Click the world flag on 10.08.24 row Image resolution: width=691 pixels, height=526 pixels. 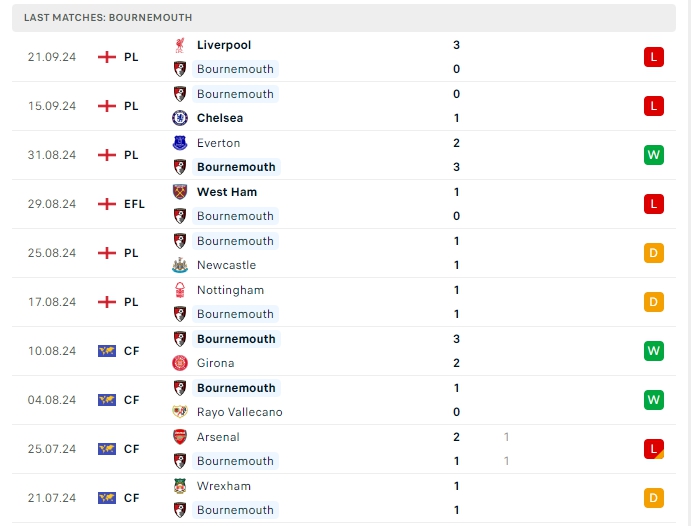click(107, 351)
